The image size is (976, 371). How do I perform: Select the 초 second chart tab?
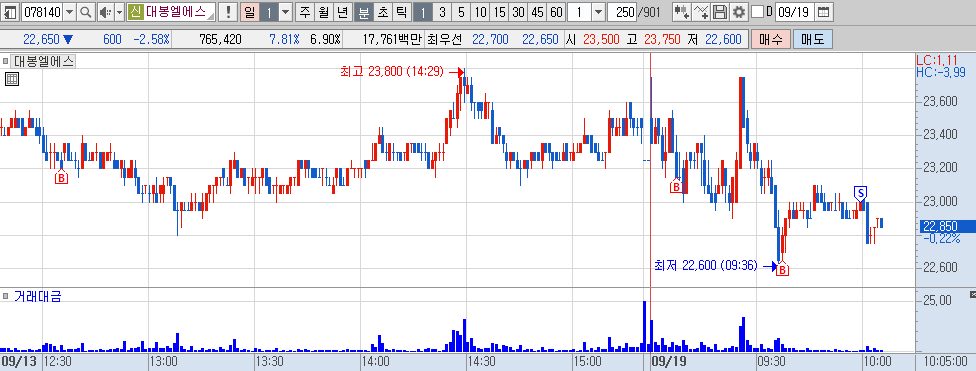pos(383,11)
